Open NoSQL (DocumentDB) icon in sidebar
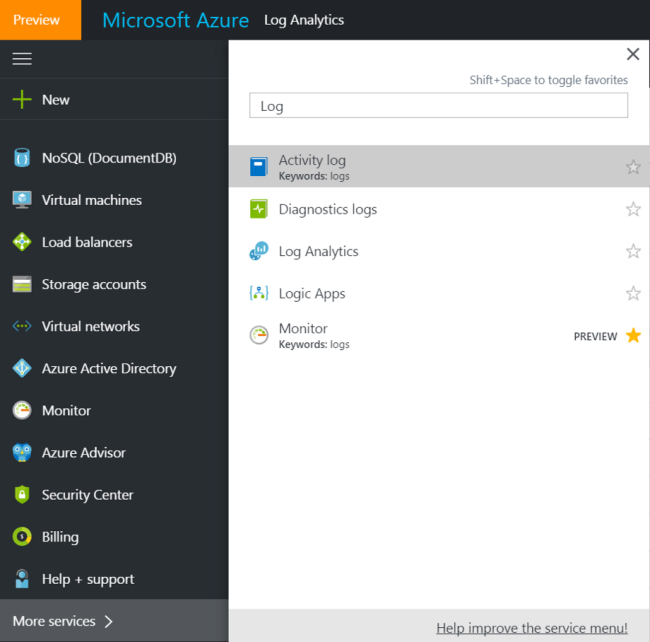Image resolution: width=650 pixels, height=642 pixels. pyautogui.click(x=22, y=158)
